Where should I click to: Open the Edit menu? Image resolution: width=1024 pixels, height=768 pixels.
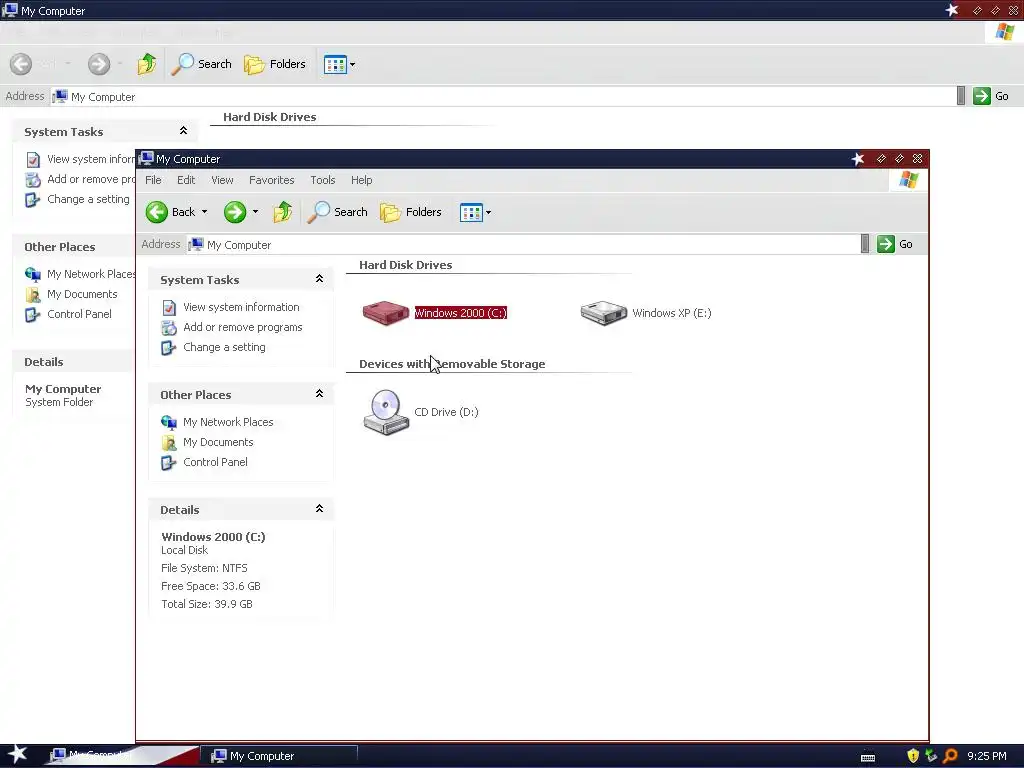click(186, 180)
